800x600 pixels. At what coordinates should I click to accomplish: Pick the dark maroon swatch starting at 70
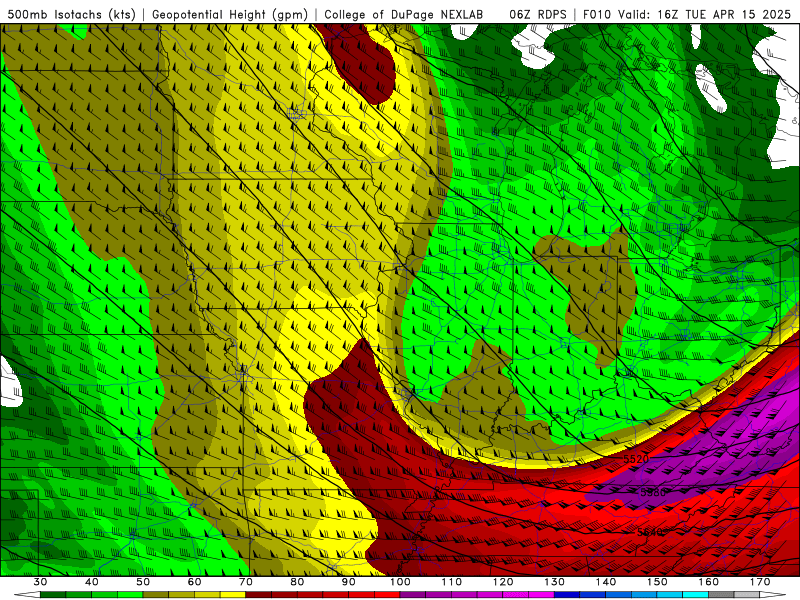[x=259, y=595]
